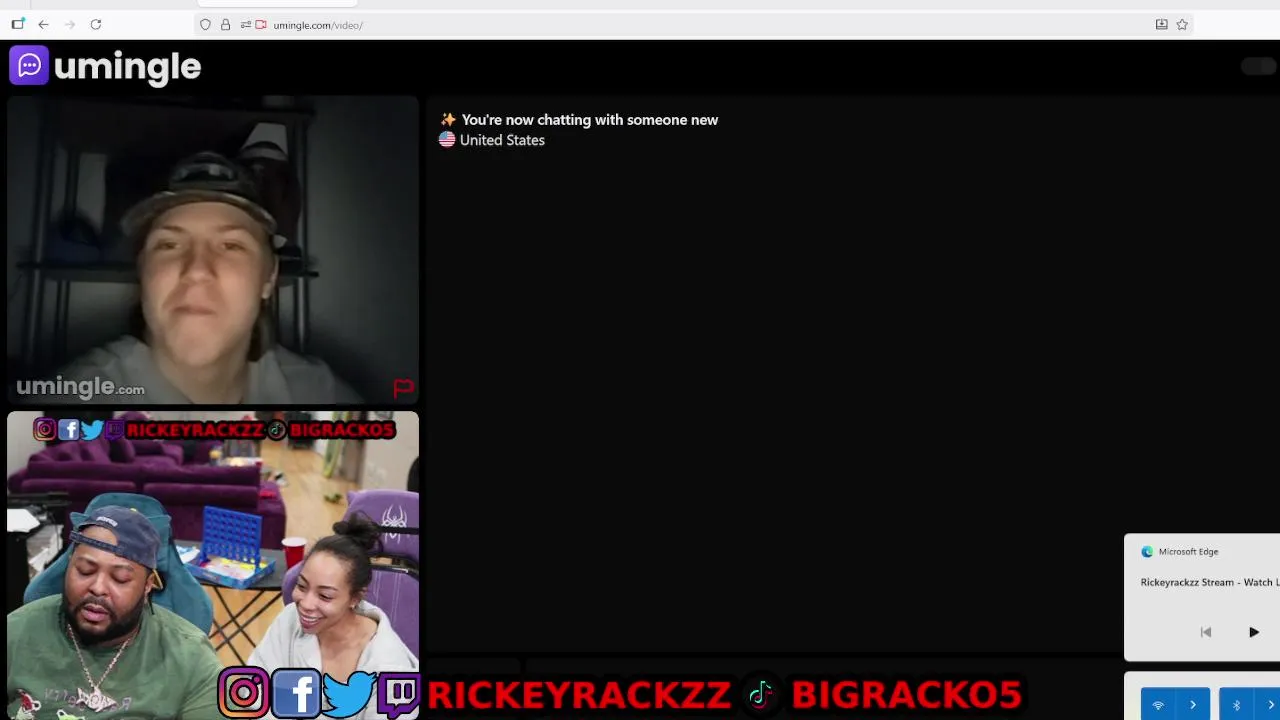1280x720 pixels.
Task: Bookmark this page with the star icon
Action: point(1182,24)
